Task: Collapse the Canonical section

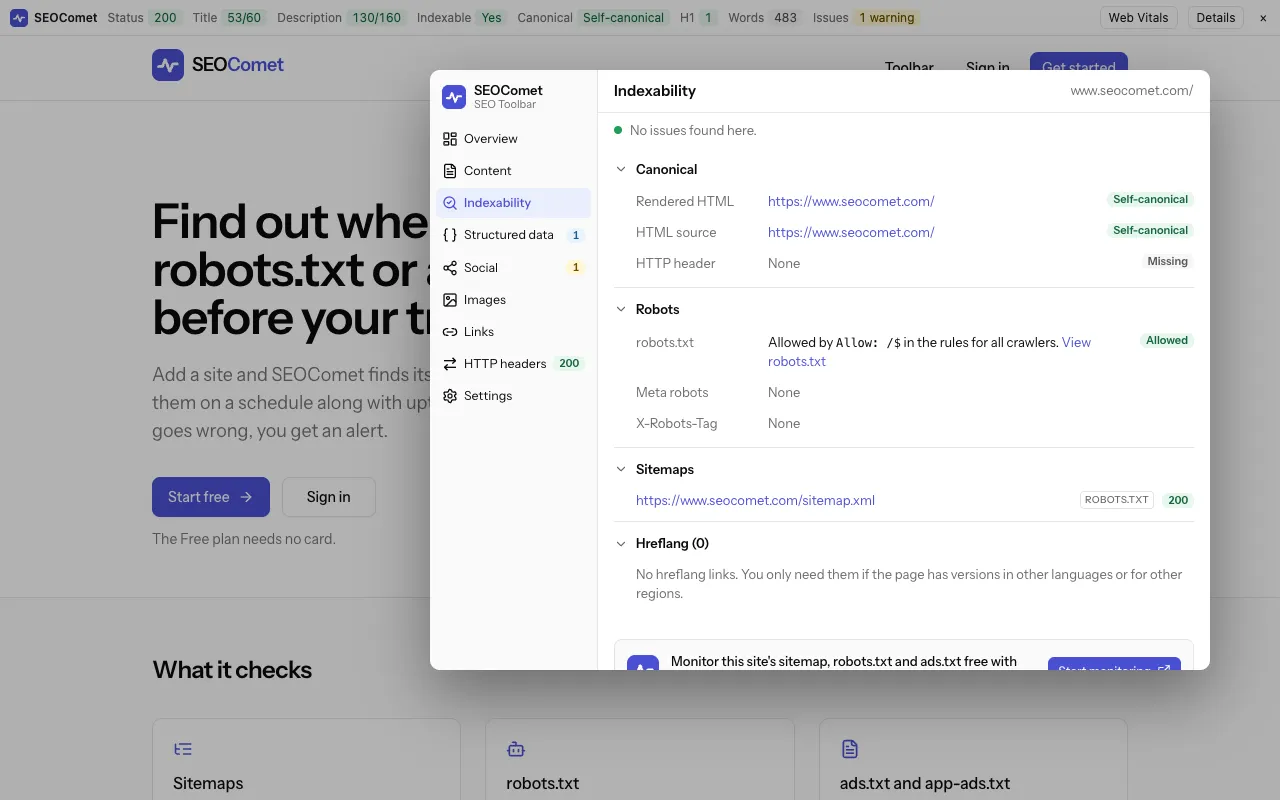Action: click(x=621, y=169)
